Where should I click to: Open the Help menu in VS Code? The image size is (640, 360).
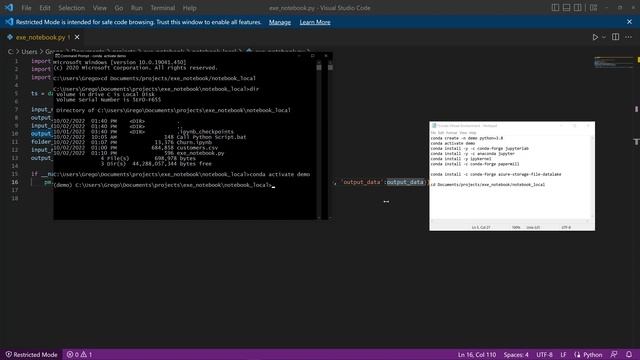[x=189, y=8]
